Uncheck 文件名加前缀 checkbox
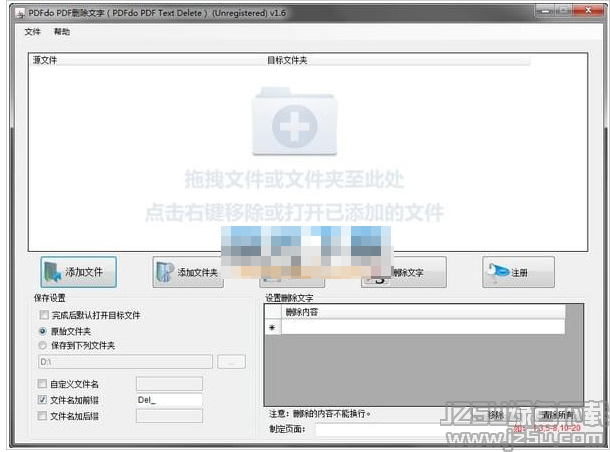Image resolution: width=610 pixels, height=452 pixels. [42, 399]
